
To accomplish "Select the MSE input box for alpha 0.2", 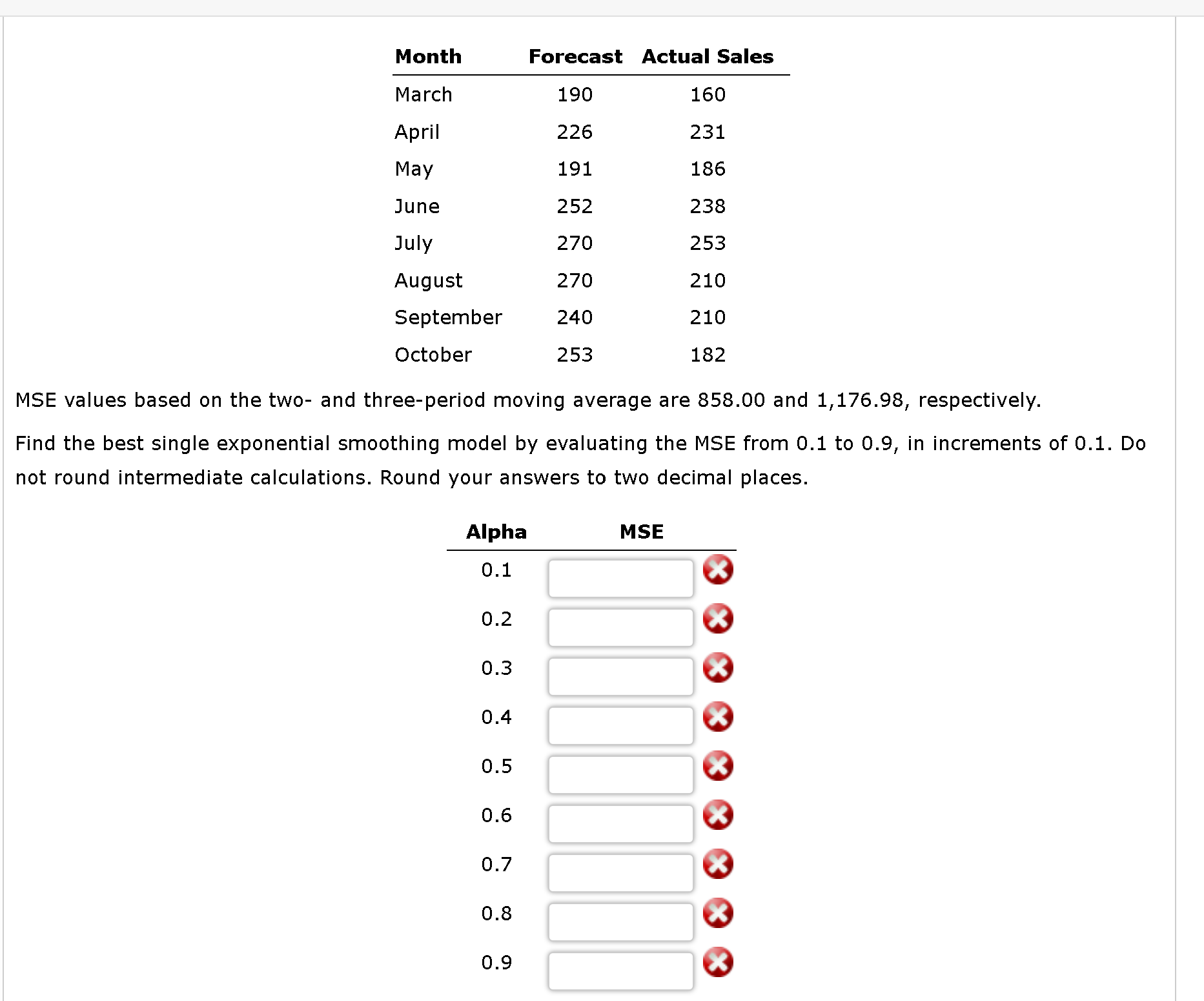I will [x=620, y=627].
